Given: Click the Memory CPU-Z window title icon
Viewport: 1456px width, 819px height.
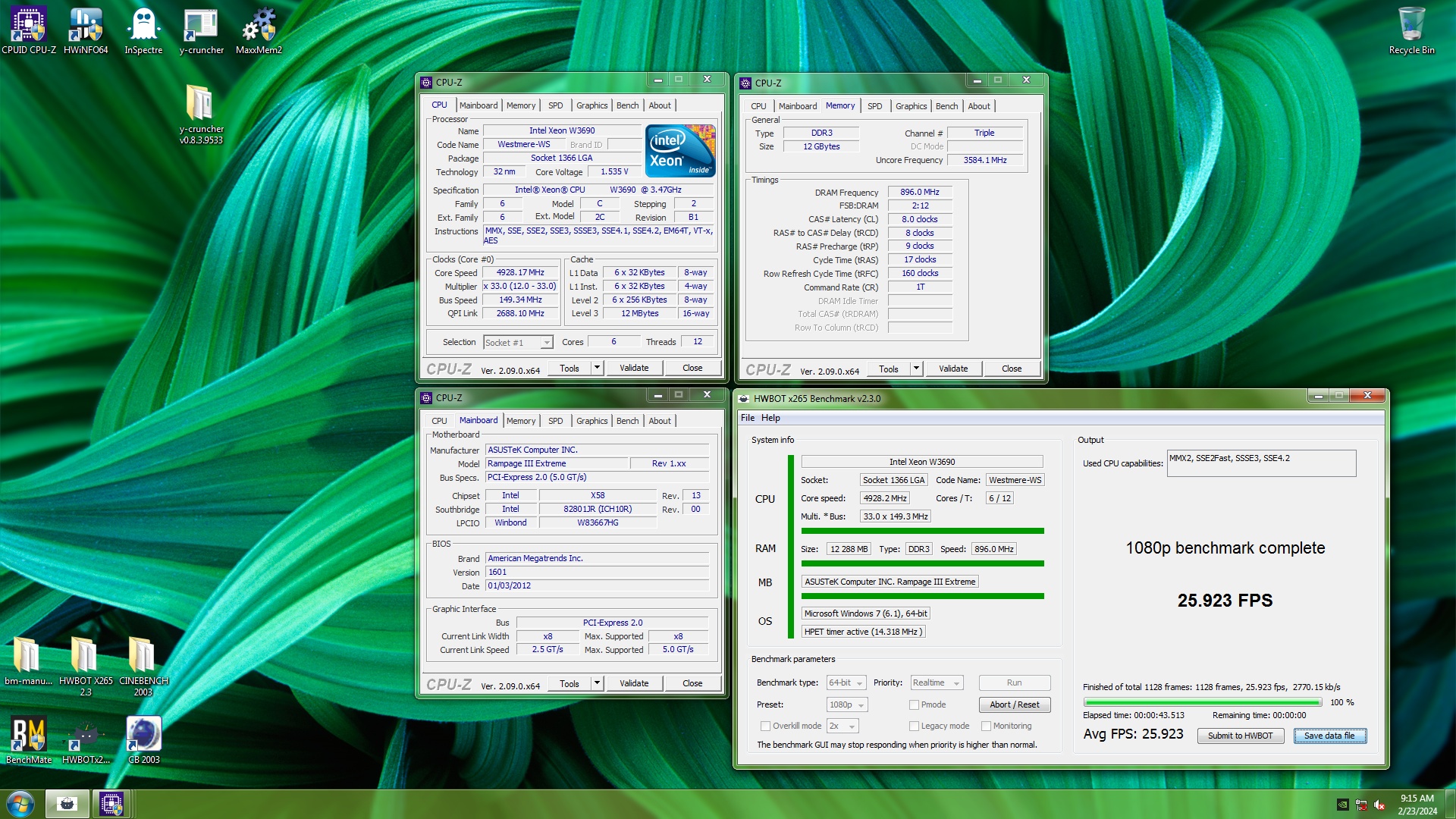Looking at the screenshot, I should click(x=746, y=83).
